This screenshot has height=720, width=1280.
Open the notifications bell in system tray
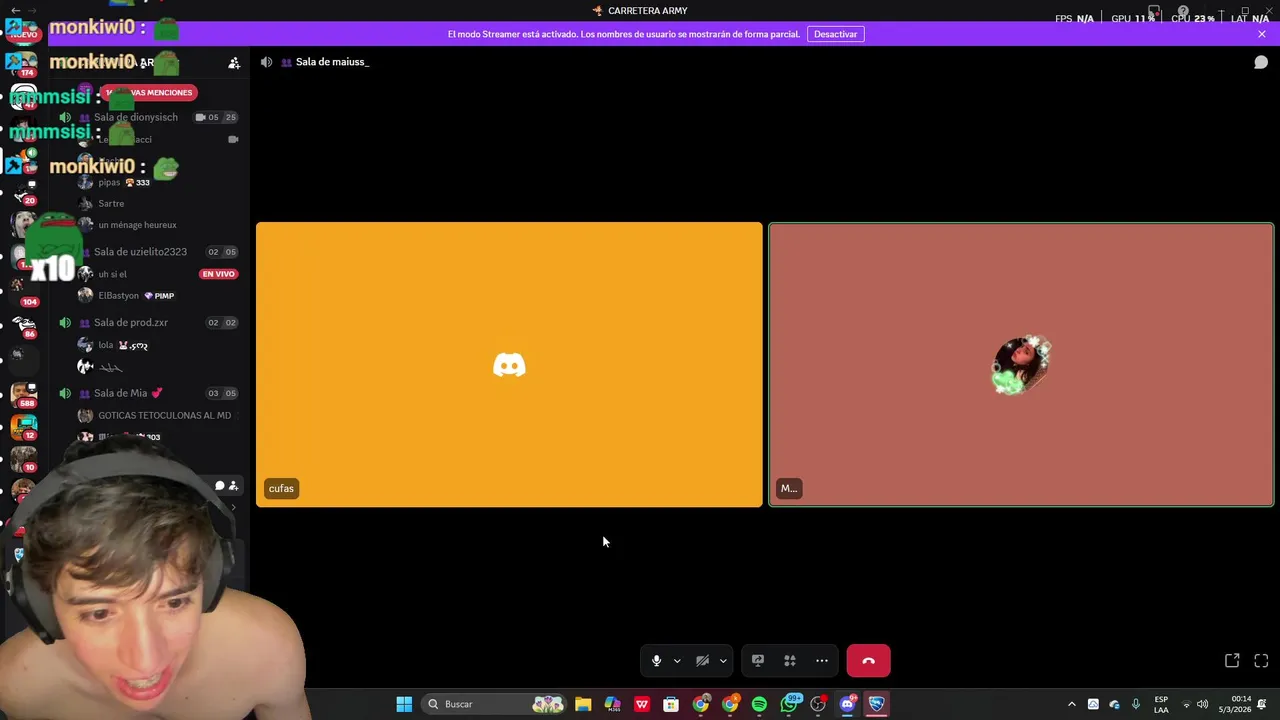(x=1262, y=704)
